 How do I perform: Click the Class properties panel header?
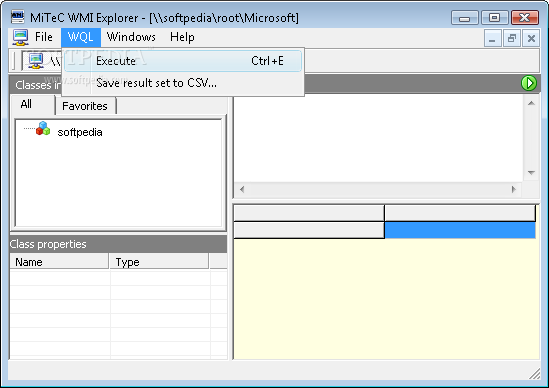(118, 244)
